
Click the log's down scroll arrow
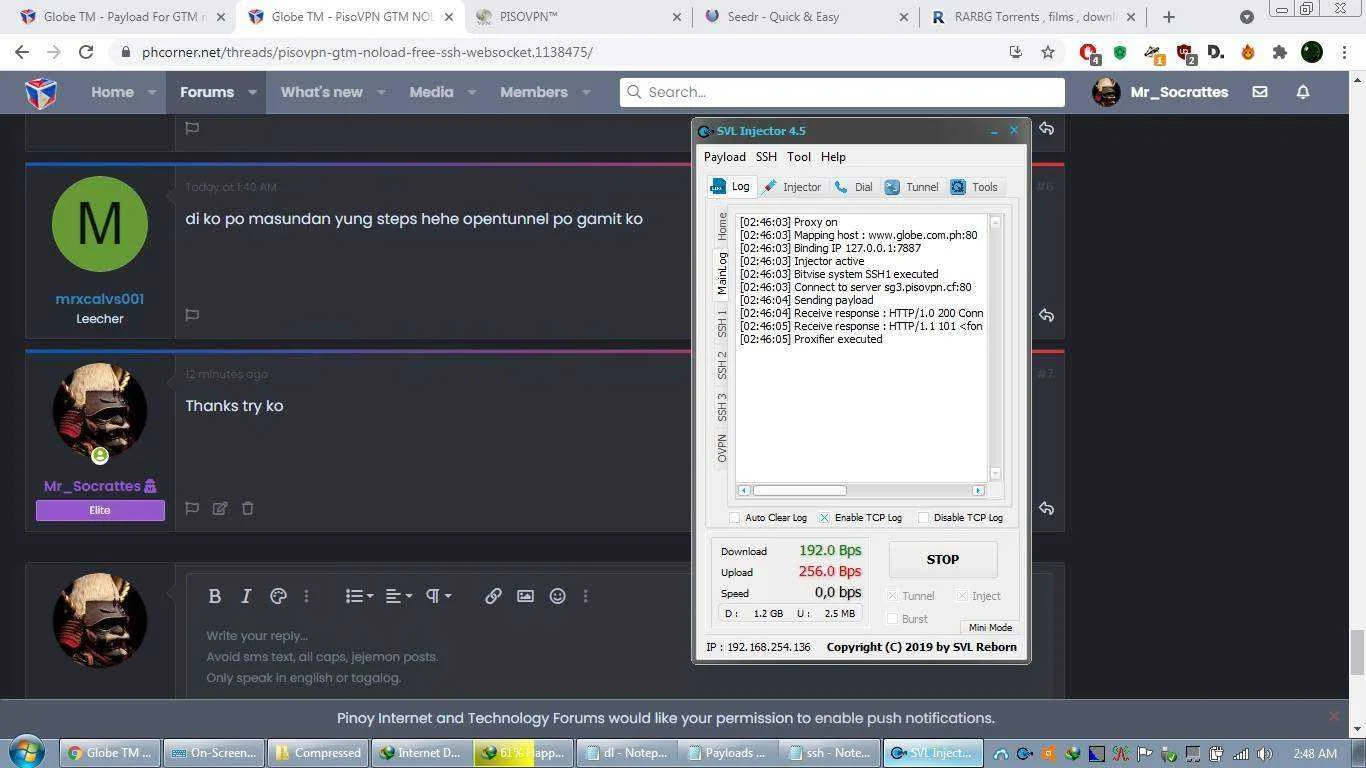pyautogui.click(x=995, y=473)
